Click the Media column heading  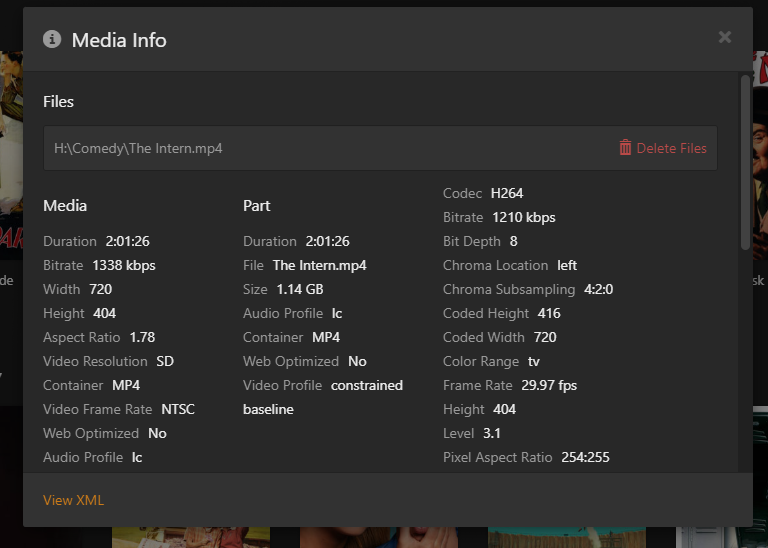coord(65,205)
